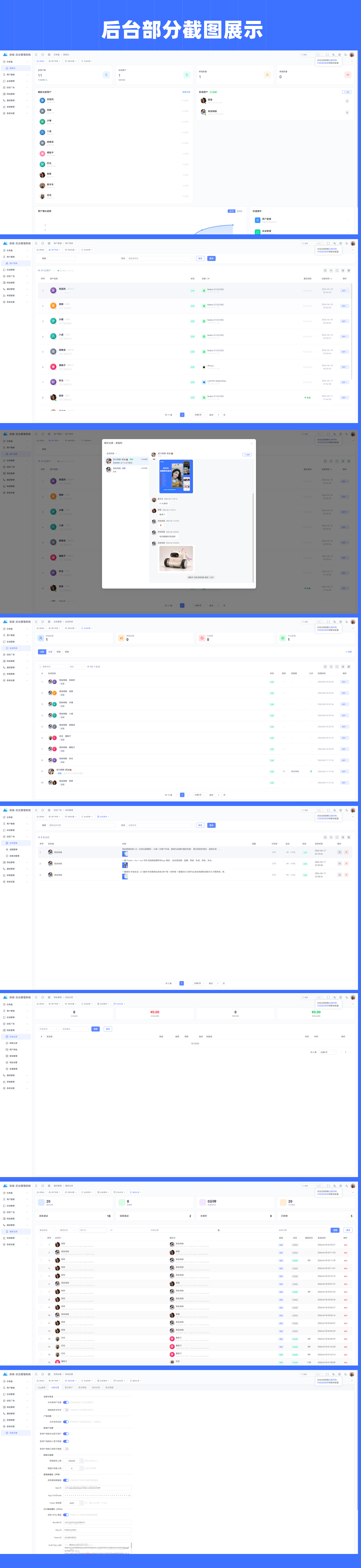Open the leftmost tab on the system settings page

point(41,1387)
